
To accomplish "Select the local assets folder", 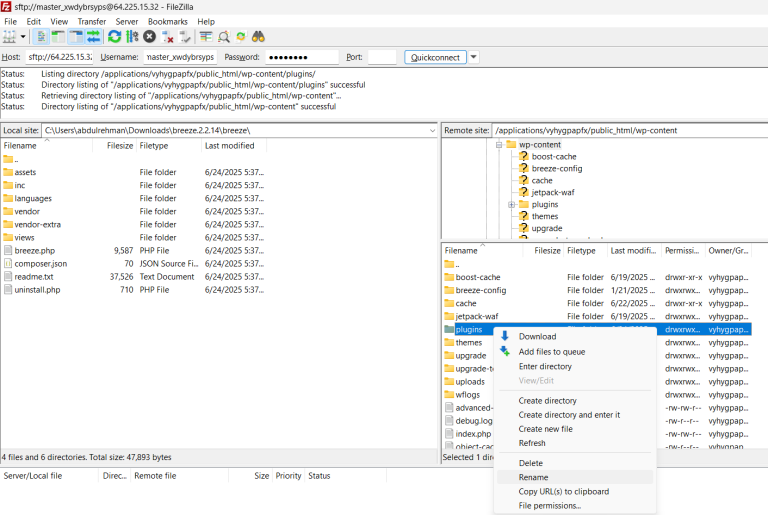I will coord(25,172).
